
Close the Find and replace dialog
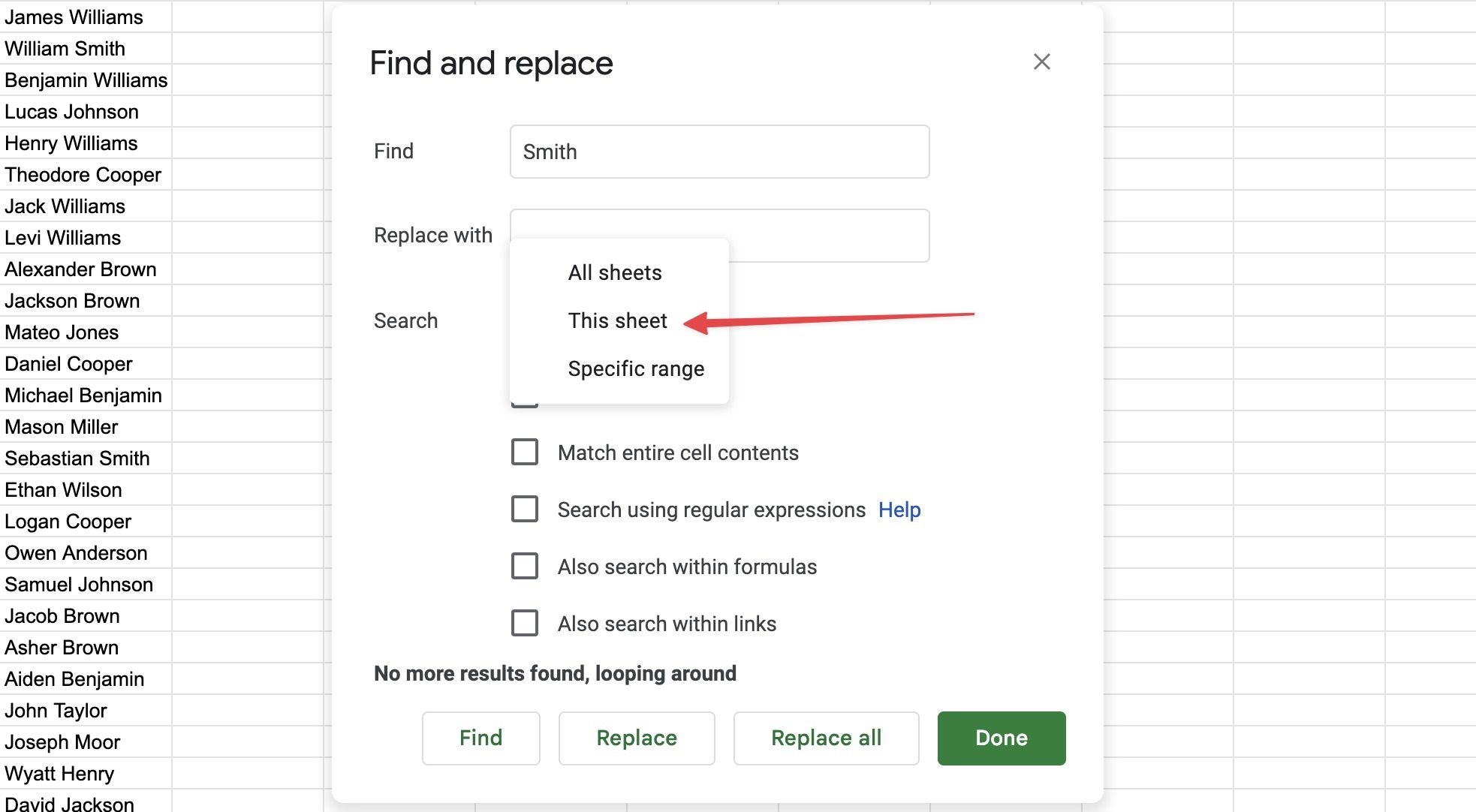[1041, 62]
